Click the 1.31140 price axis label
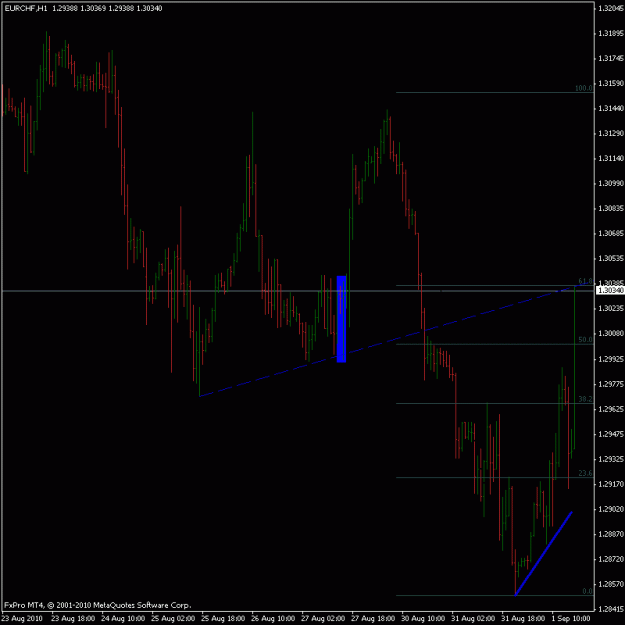This screenshot has height=625, width=625. pyautogui.click(x=611, y=159)
